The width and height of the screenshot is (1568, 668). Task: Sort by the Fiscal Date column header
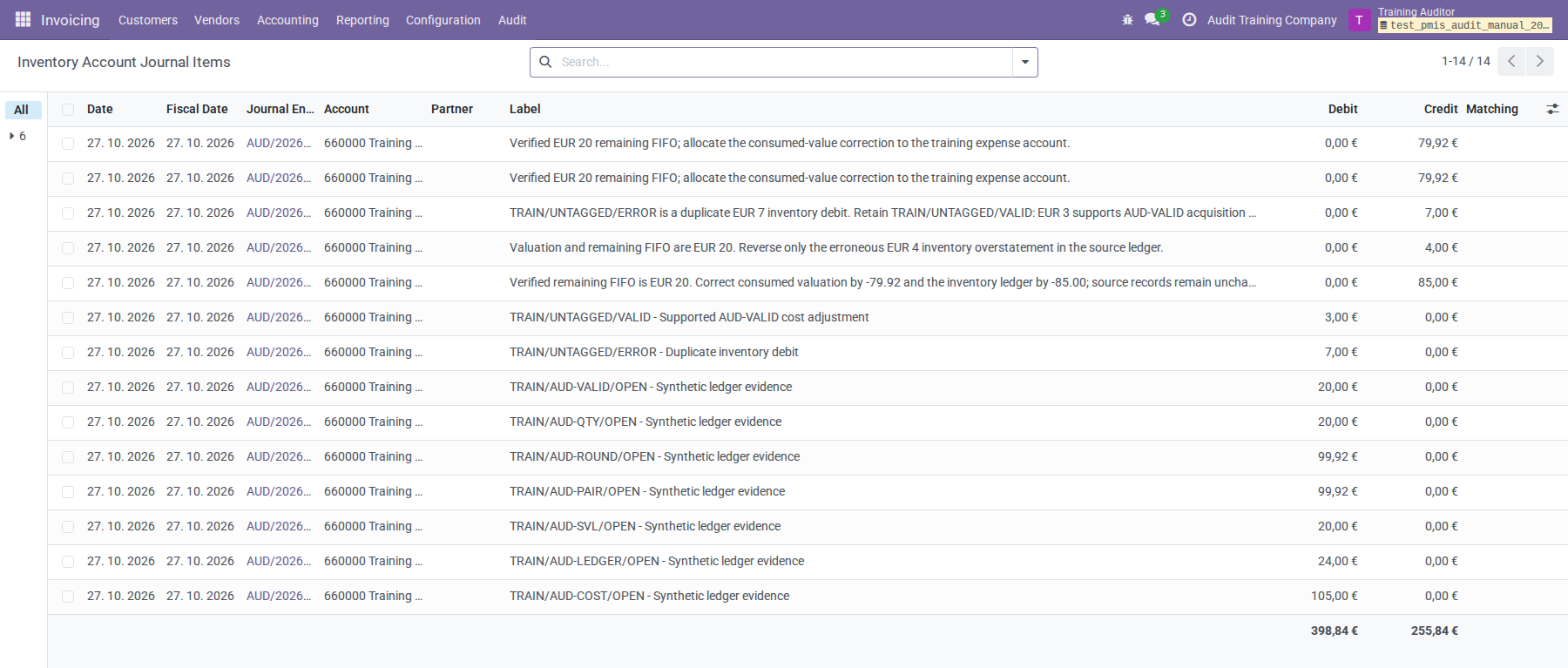click(197, 109)
